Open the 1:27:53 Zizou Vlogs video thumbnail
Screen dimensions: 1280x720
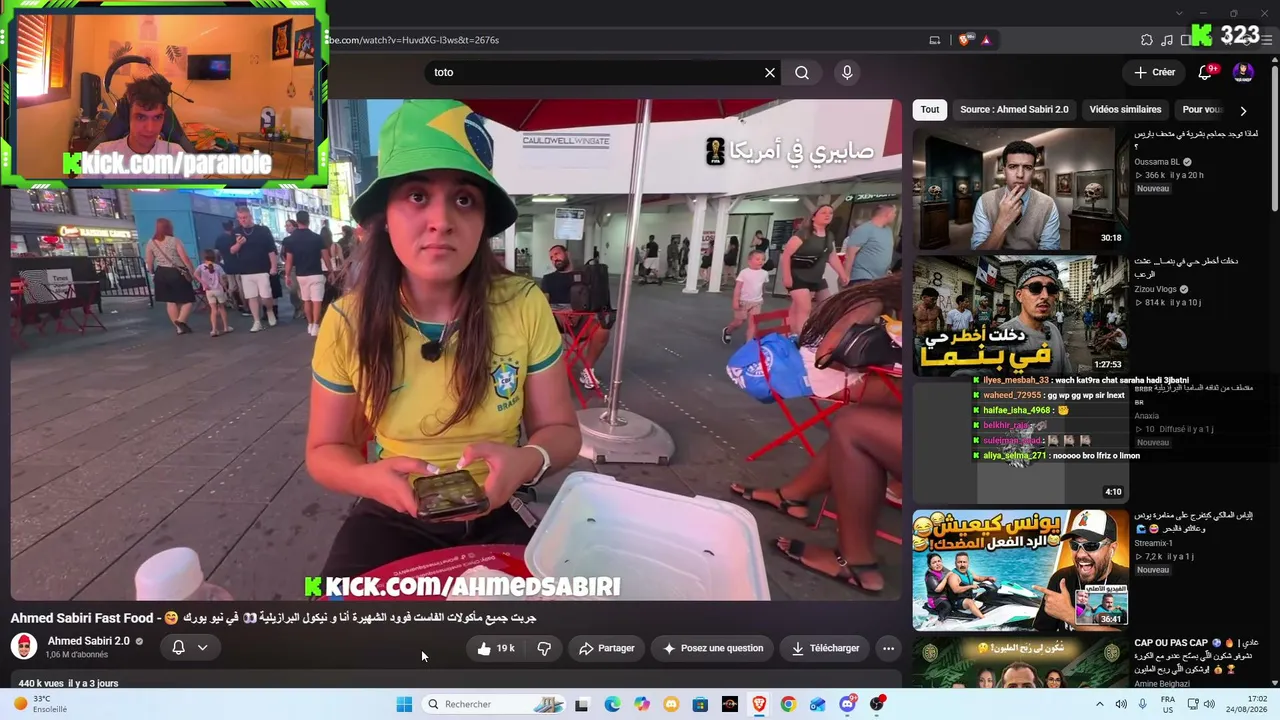pos(1020,315)
